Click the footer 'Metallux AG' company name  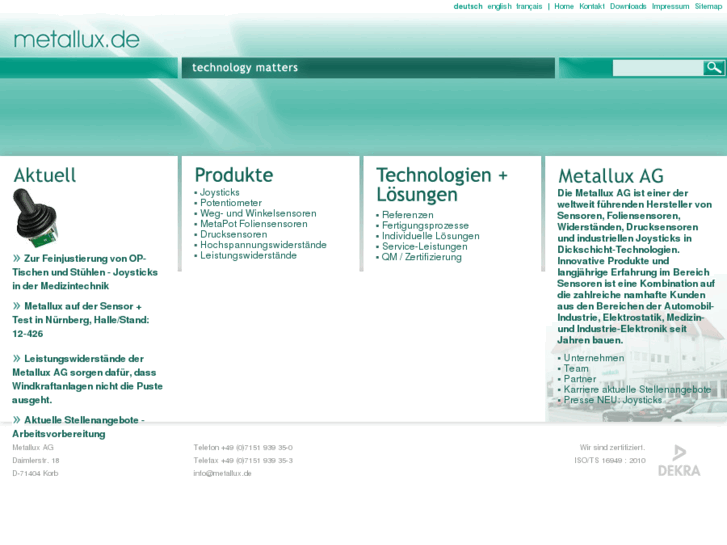33,447
